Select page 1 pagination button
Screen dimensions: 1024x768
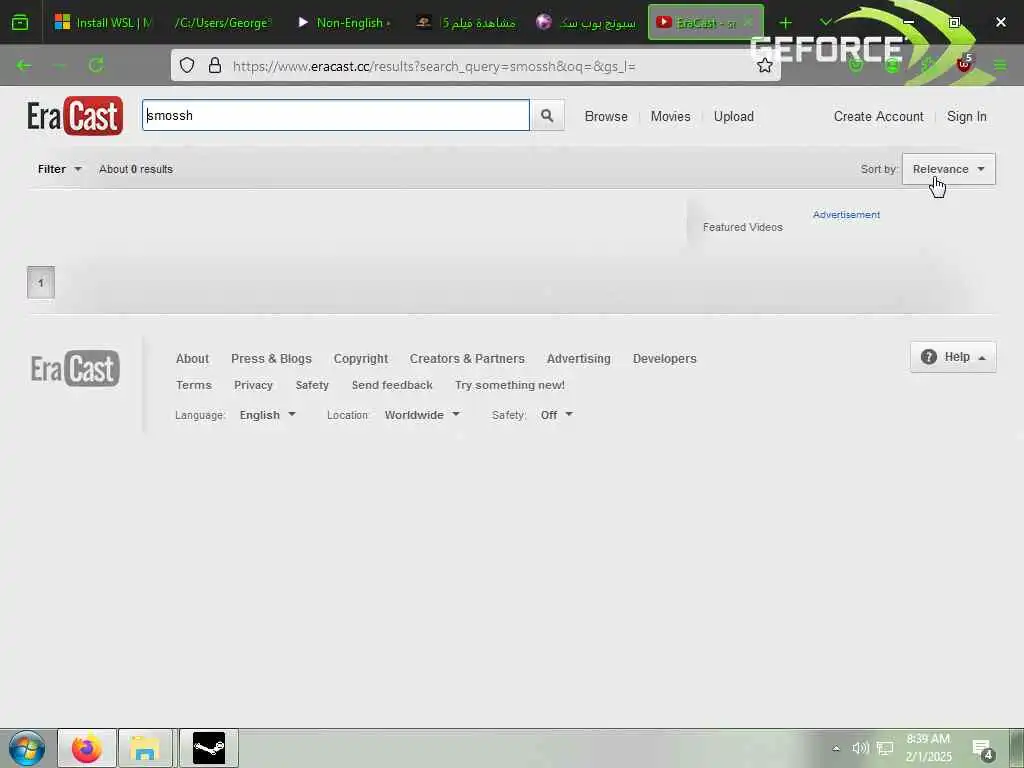click(x=40, y=283)
